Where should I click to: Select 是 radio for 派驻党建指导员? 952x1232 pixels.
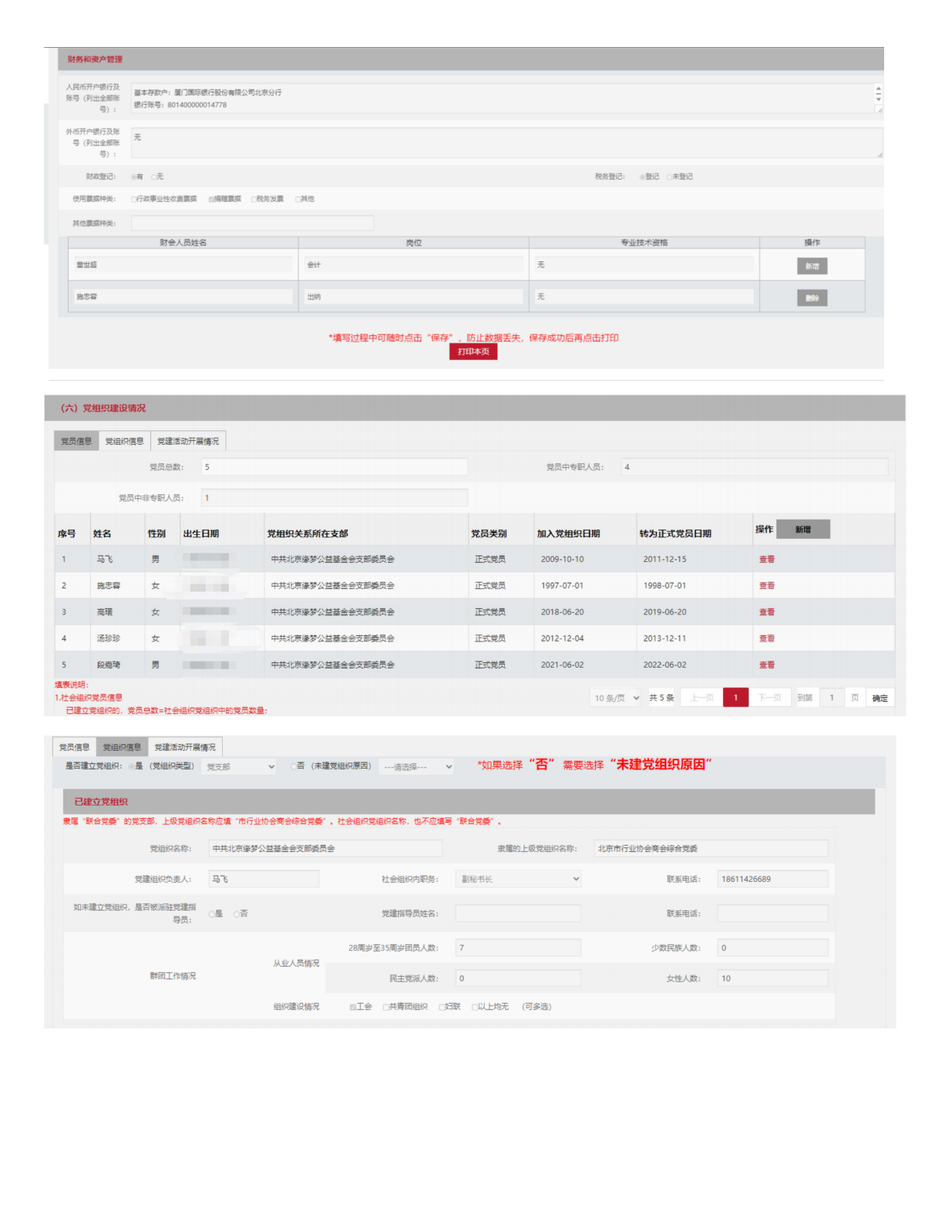212,914
